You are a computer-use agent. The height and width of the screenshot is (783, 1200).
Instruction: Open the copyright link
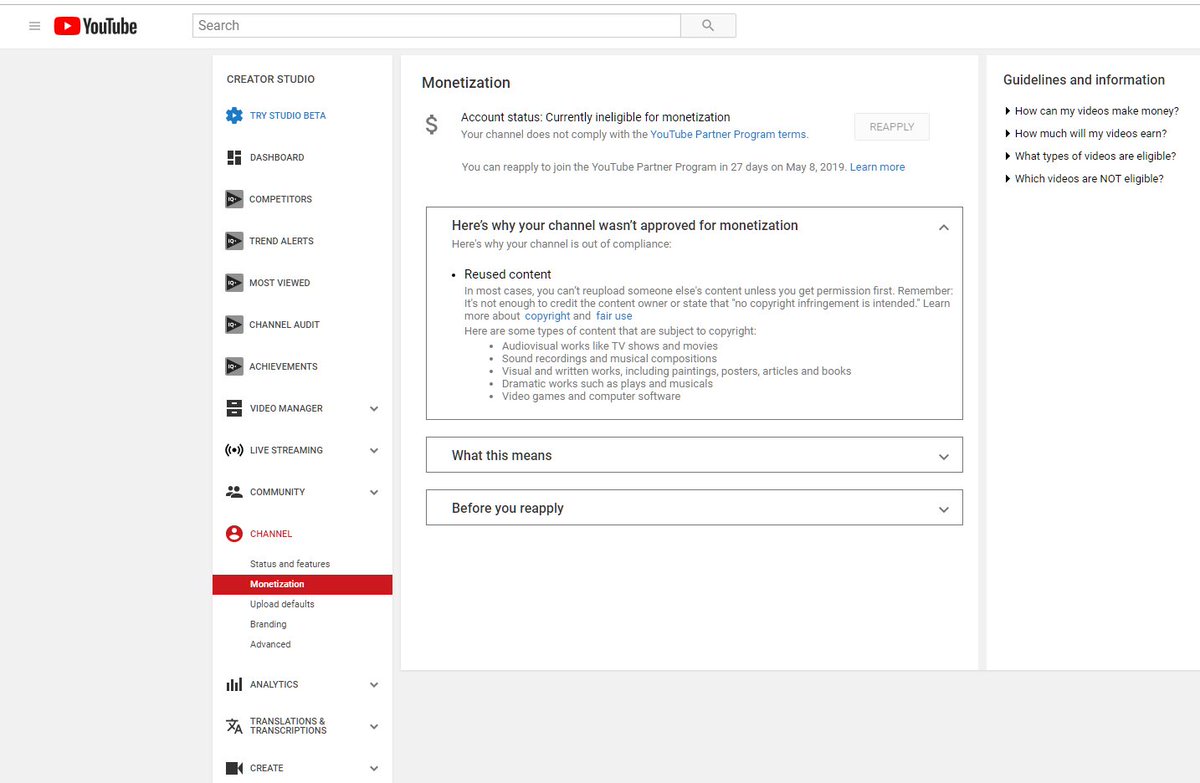[548, 316]
